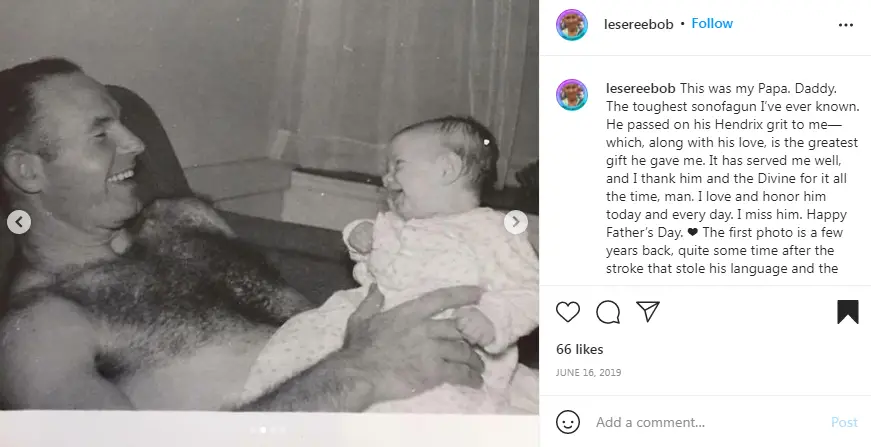Open the lesereebob username in the header
Image resolution: width=871 pixels, height=447 pixels.
click(638, 24)
